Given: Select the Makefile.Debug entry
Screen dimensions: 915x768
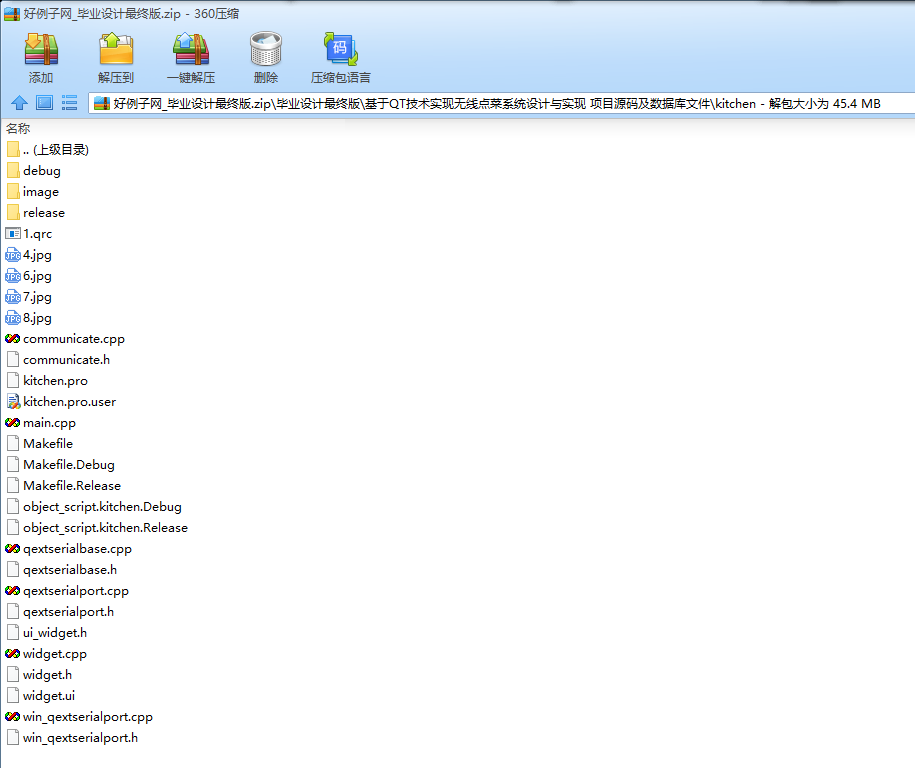Looking at the screenshot, I should coord(61,465).
